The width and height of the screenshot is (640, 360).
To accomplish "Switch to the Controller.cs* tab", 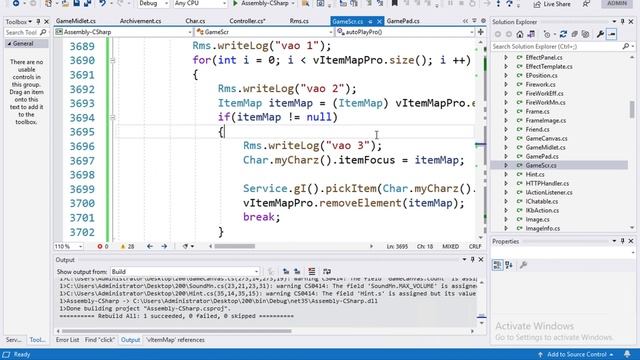I will (x=247, y=21).
